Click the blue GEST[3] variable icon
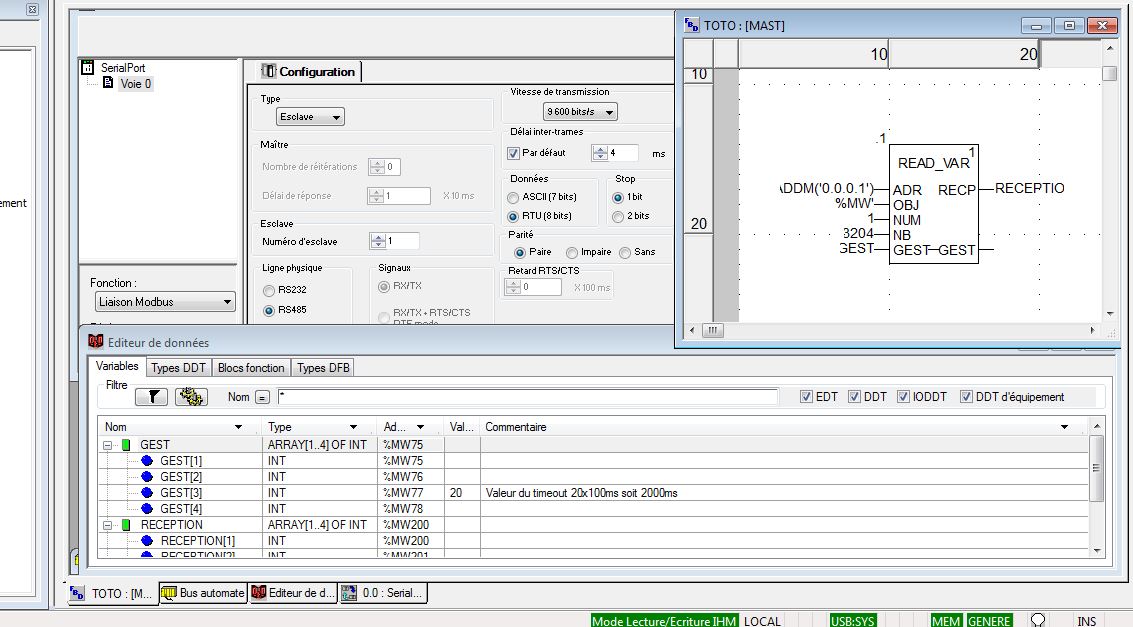 [x=147, y=493]
